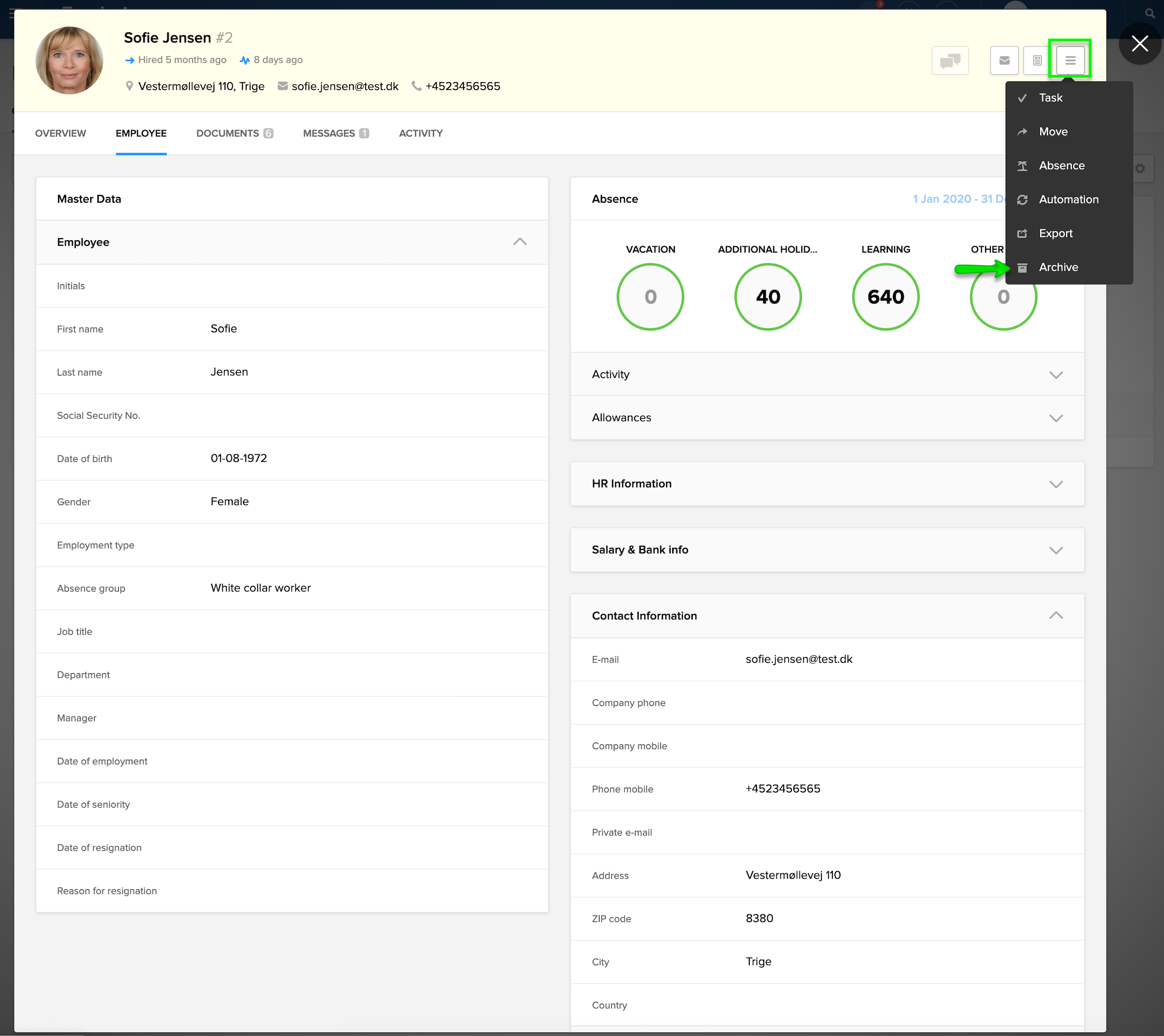Viewport: 1164px width, 1036px height.
Task: Click the chat bubbles icon in header
Action: [x=949, y=61]
